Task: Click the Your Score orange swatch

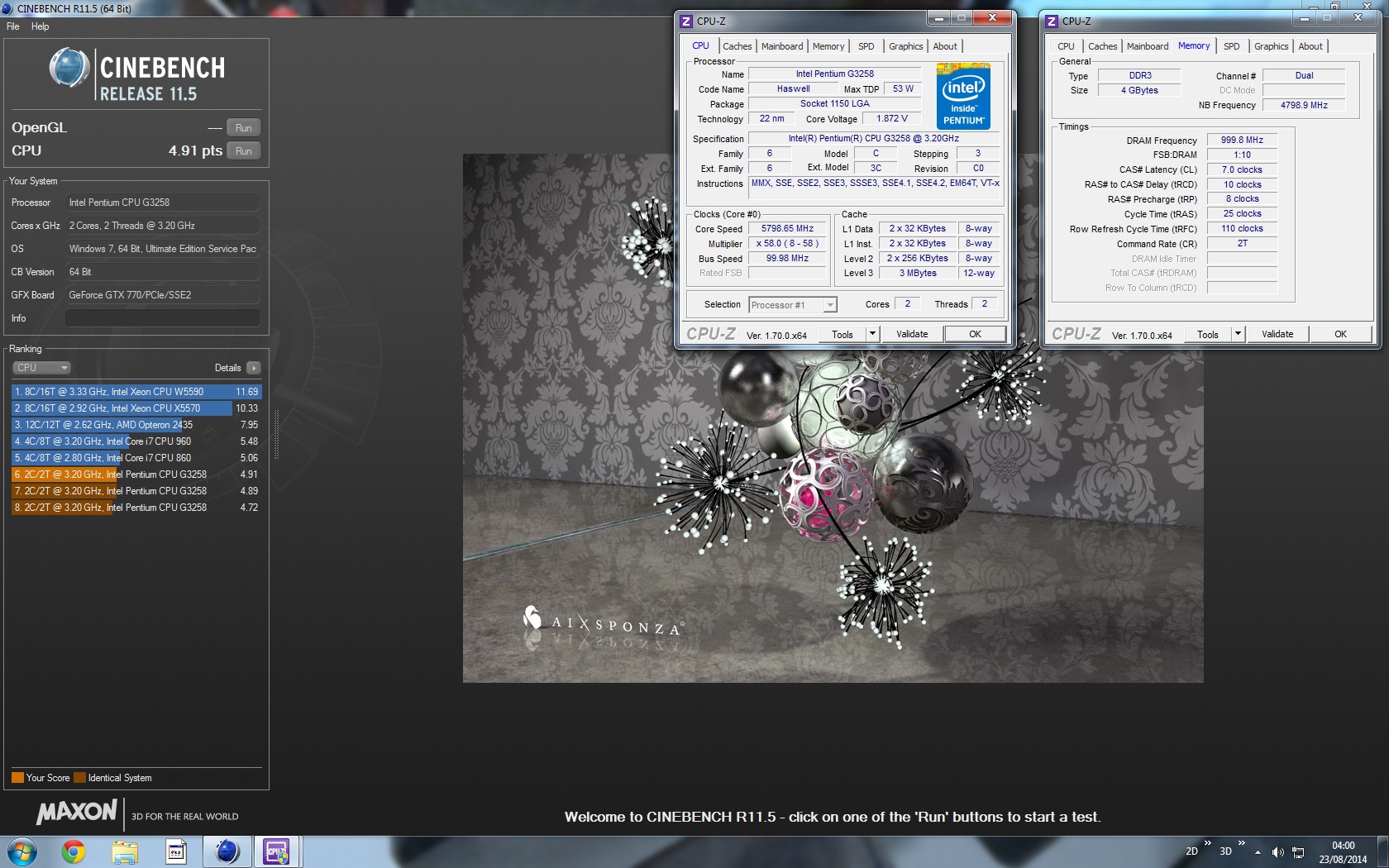Action: pyautogui.click(x=17, y=778)
